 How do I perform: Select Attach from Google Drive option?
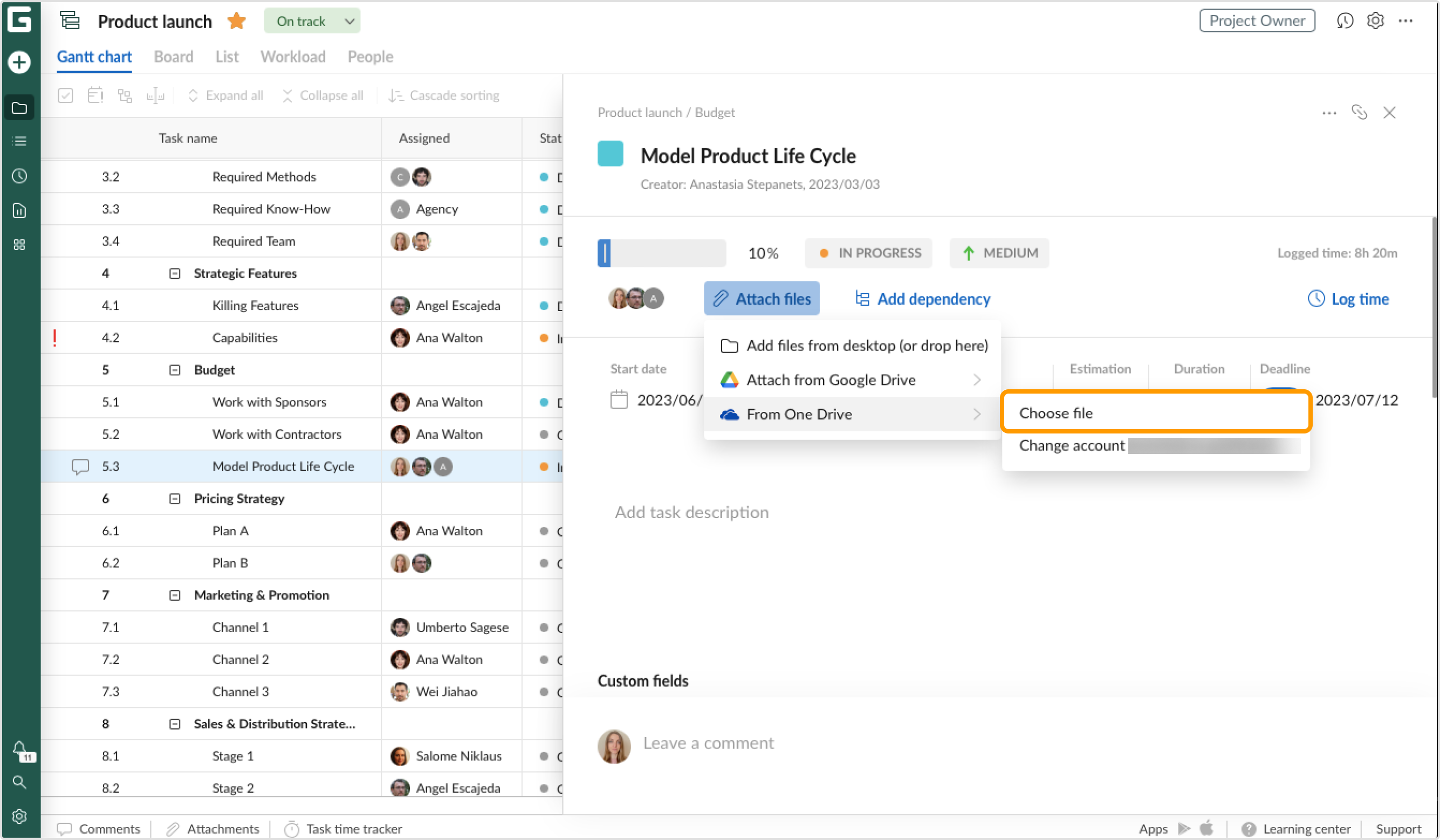pos(831,380)
